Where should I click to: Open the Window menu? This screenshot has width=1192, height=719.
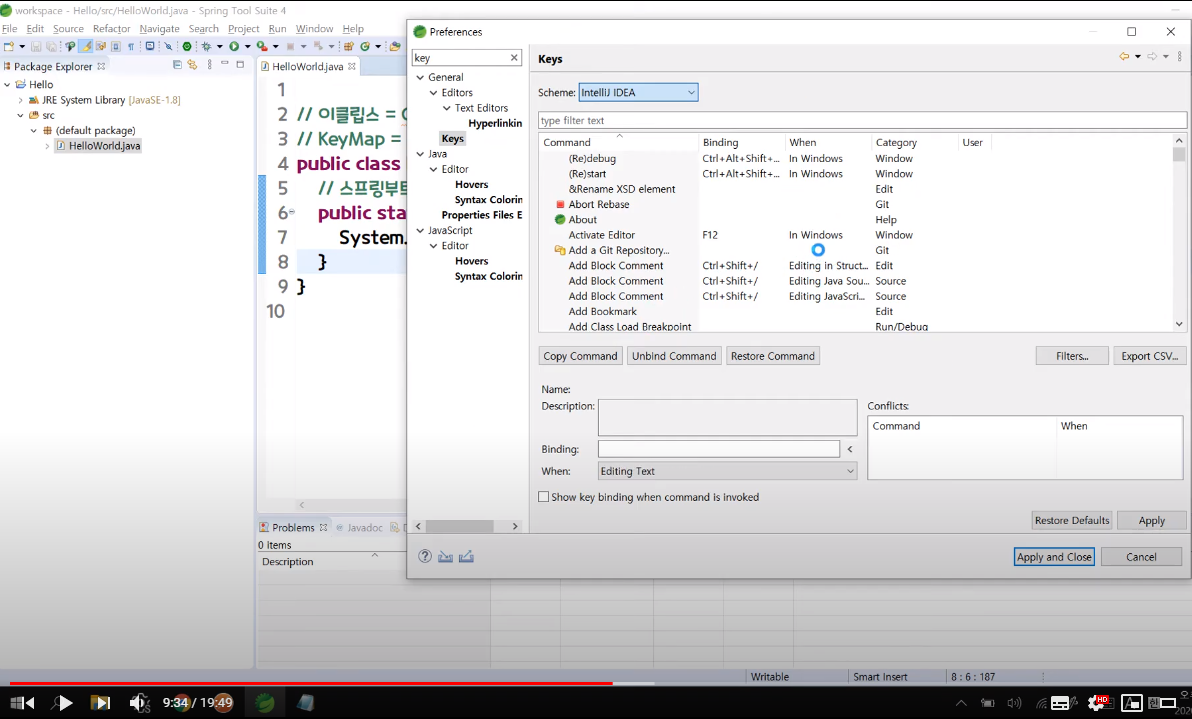[314, 29]
